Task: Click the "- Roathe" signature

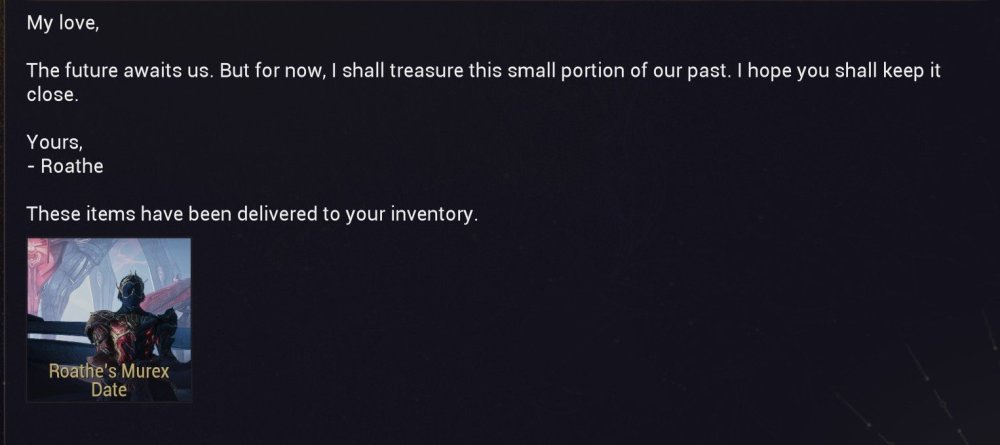Action: tap(65, 166)
